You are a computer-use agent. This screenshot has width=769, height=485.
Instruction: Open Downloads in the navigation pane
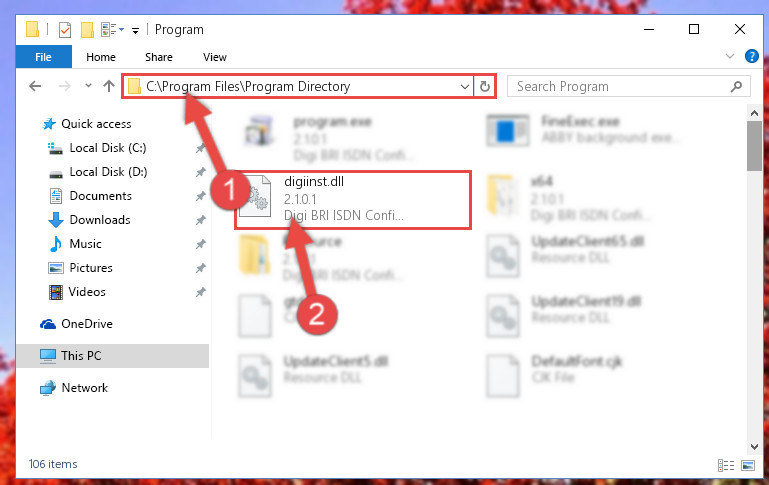tap(100, 220)
